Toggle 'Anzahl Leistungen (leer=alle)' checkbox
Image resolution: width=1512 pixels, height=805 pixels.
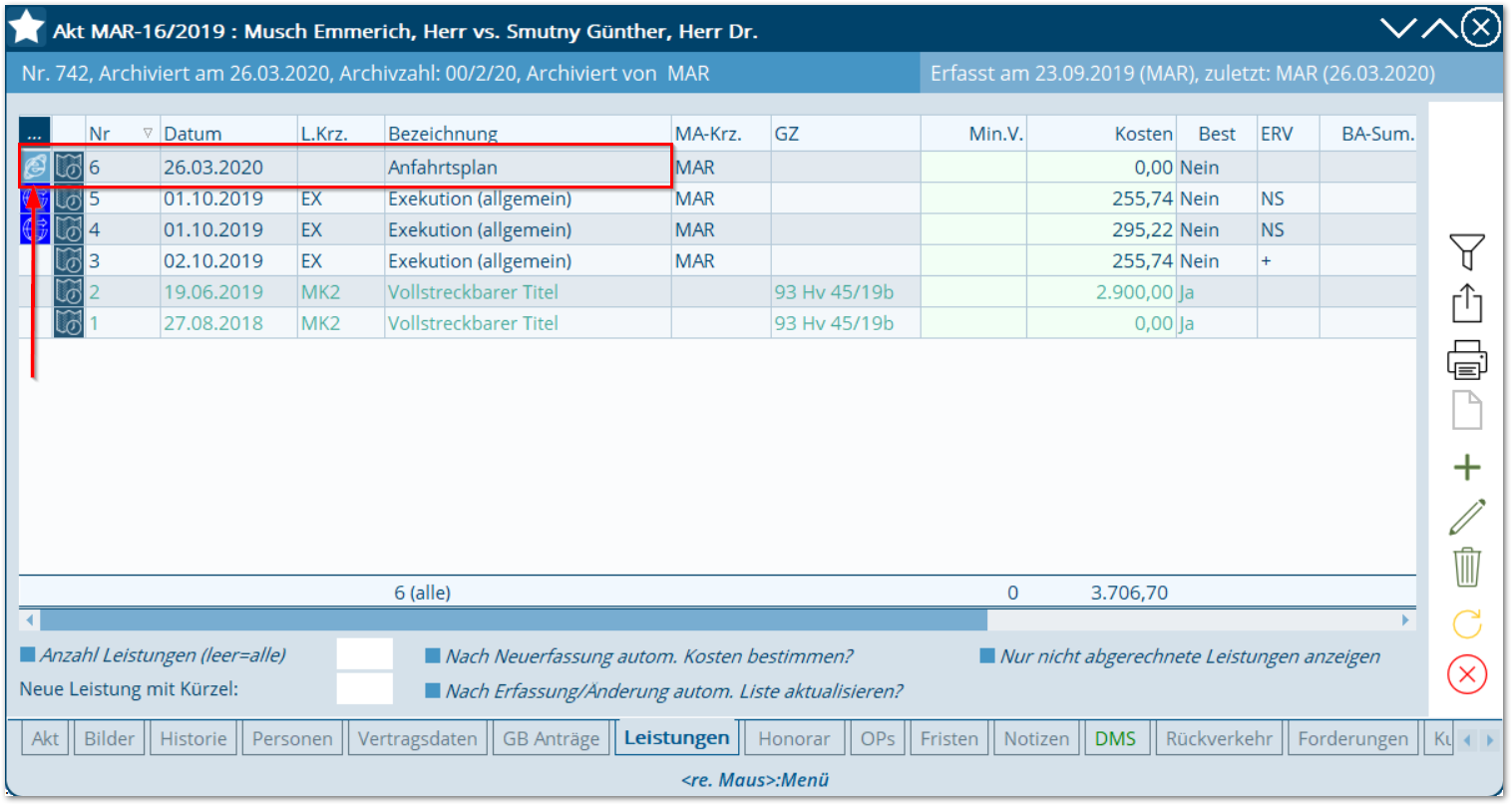28,655
